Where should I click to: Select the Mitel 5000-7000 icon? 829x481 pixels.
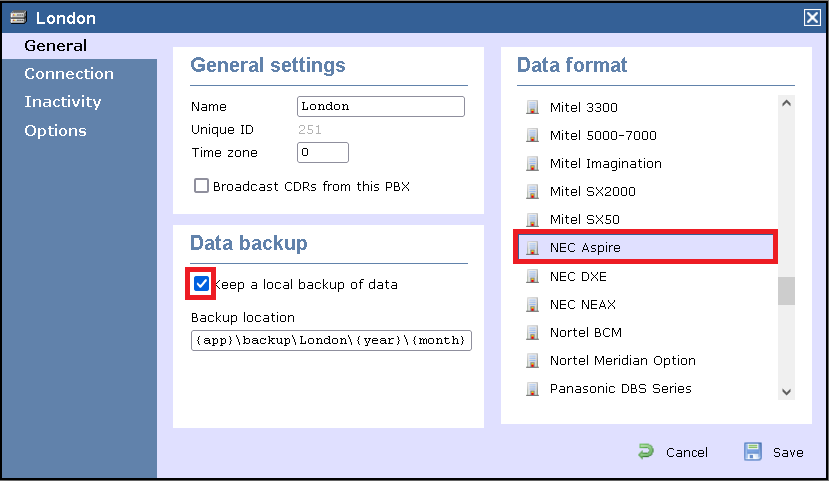pyautogui.click(x=532, y=135)
